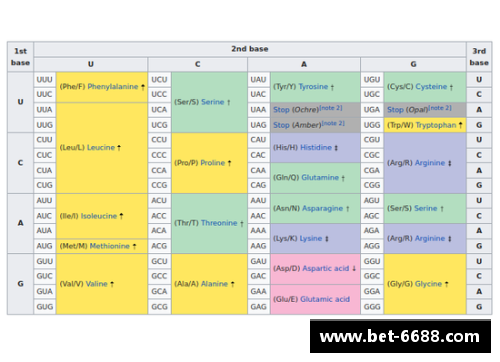Click the '1st base' header cell
This screenshot has width=500, height=362.
click(x=20, y=57)
